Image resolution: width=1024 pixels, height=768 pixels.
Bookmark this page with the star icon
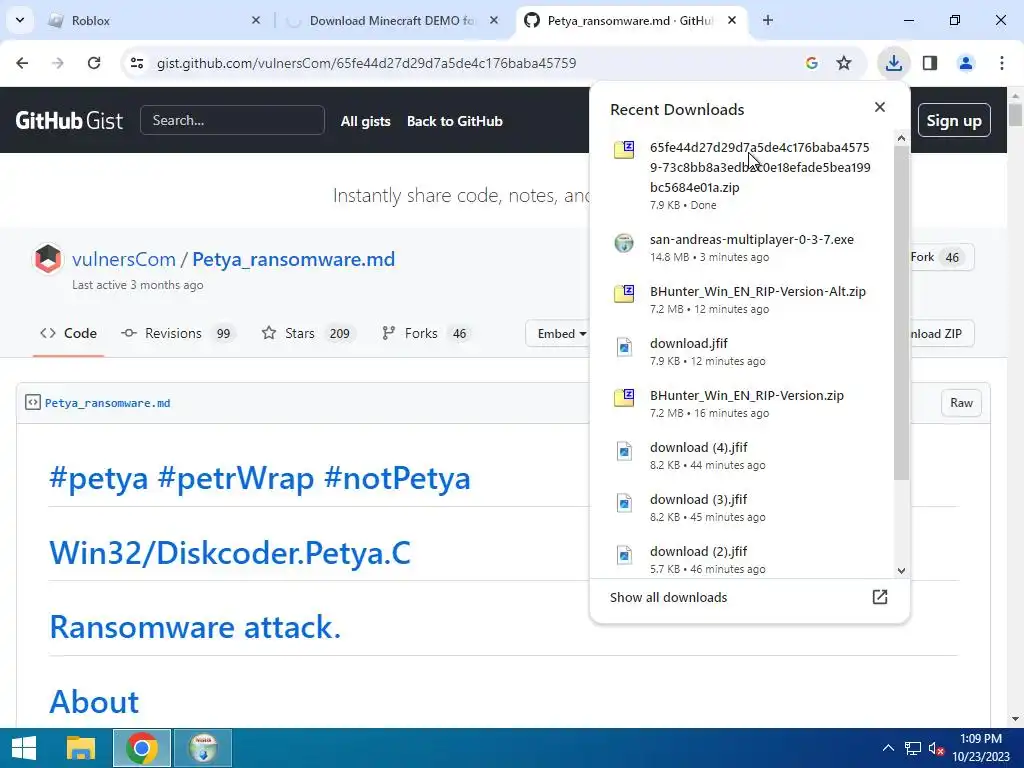[844, 63]
